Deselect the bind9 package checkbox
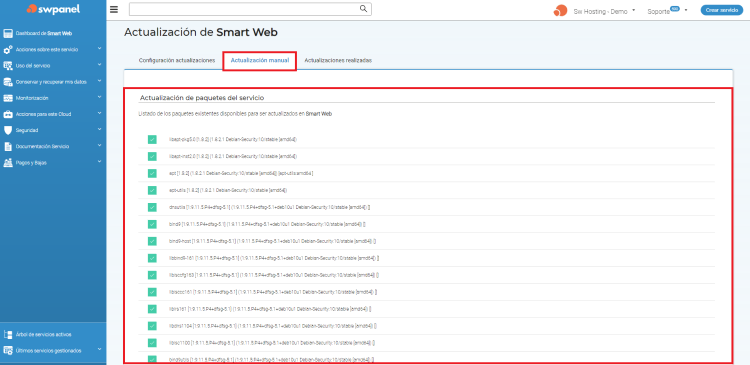The image size is (750, 365). tap(152, 224)
